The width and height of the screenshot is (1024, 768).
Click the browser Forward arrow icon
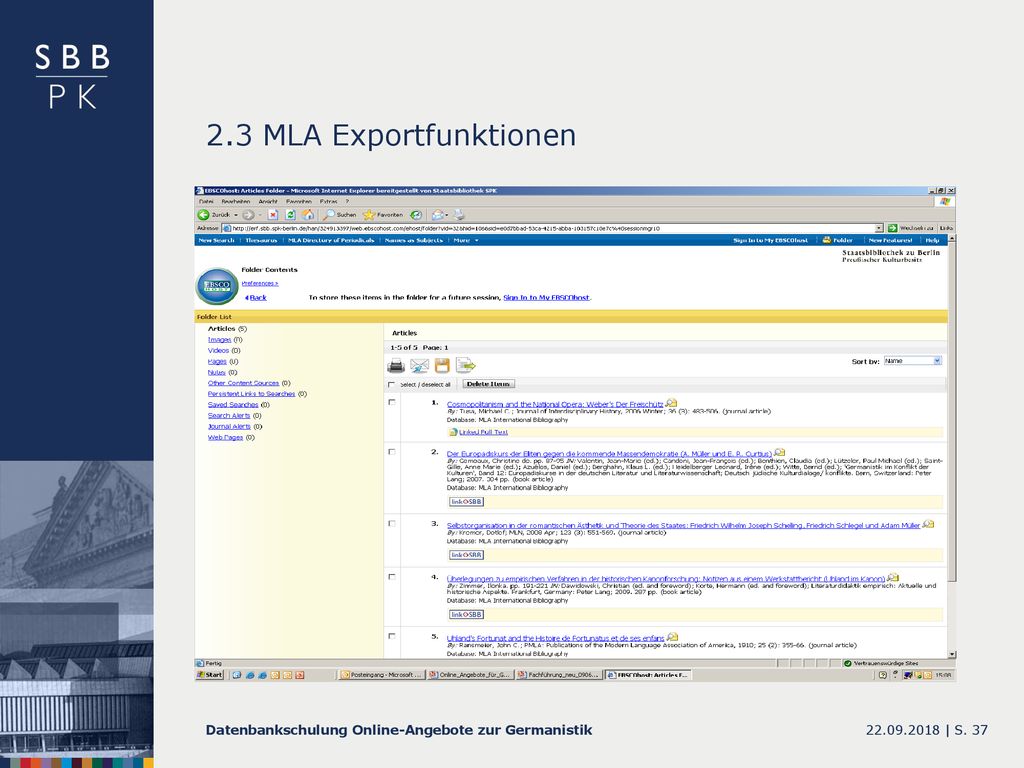coord(248,215)
